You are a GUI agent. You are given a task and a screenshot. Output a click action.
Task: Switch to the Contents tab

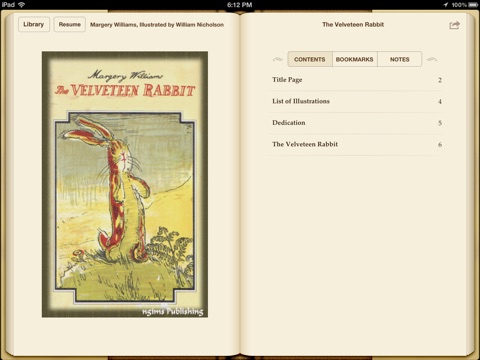tap(310, 59)
